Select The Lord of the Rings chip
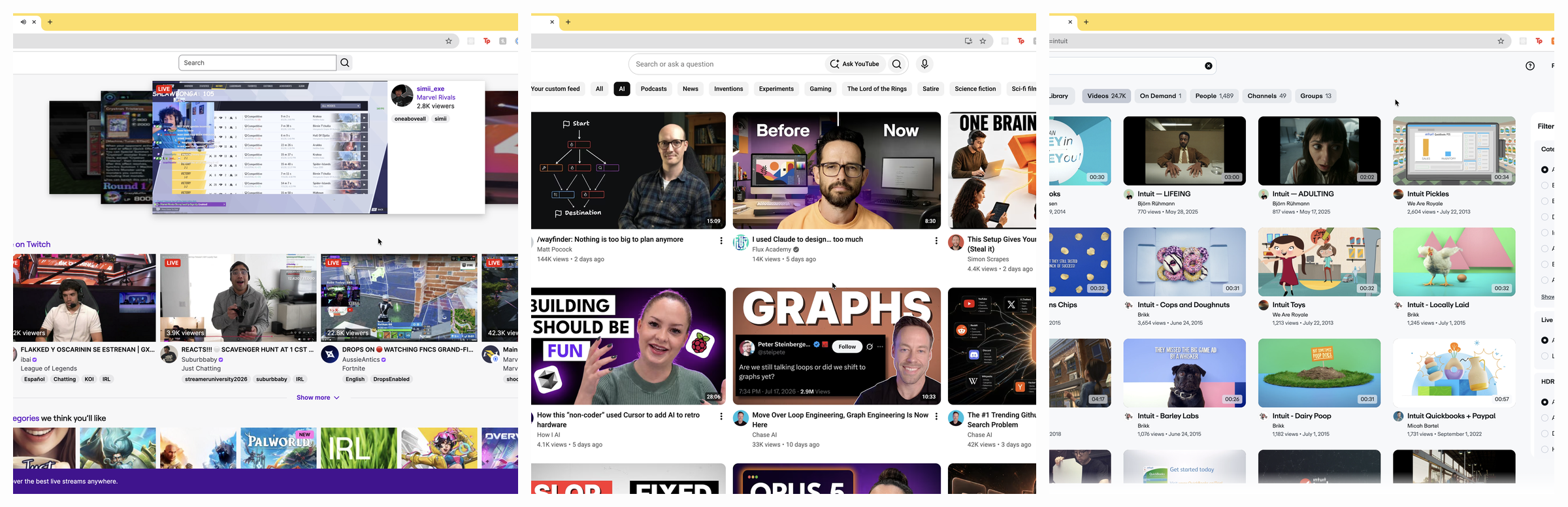This screenshot has width=1568, height=507. [x=877, y=89]
